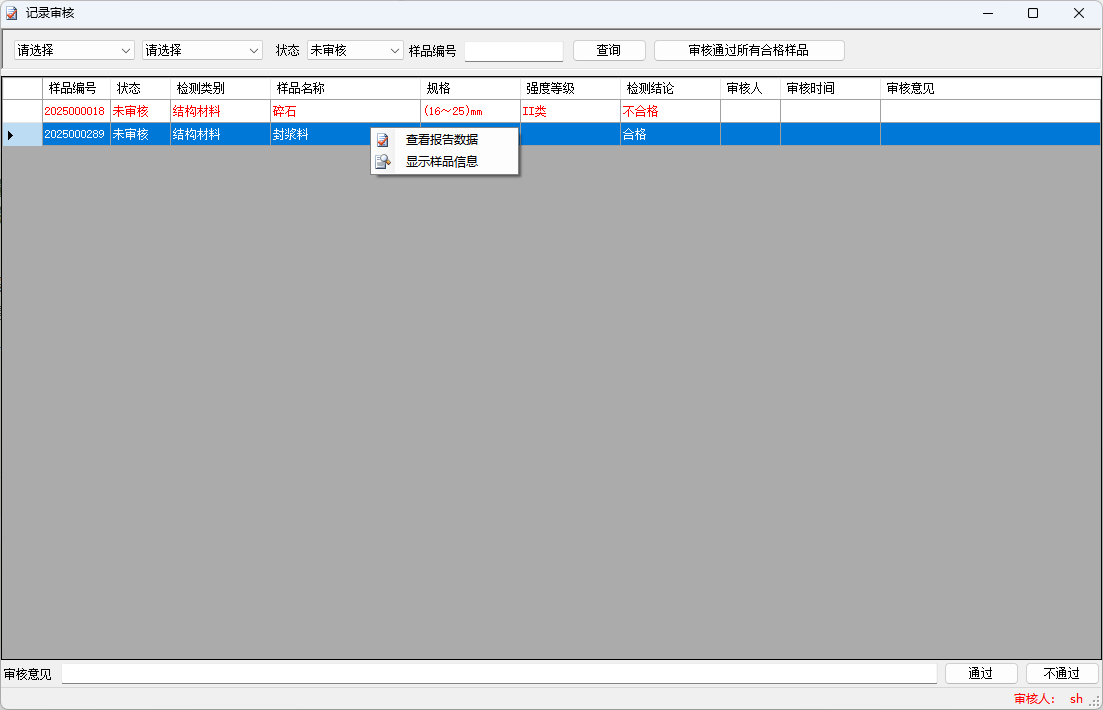Click the 查看报告数据 context menu icon
This screenshot has height=710, width=1103.
point(382,140)
